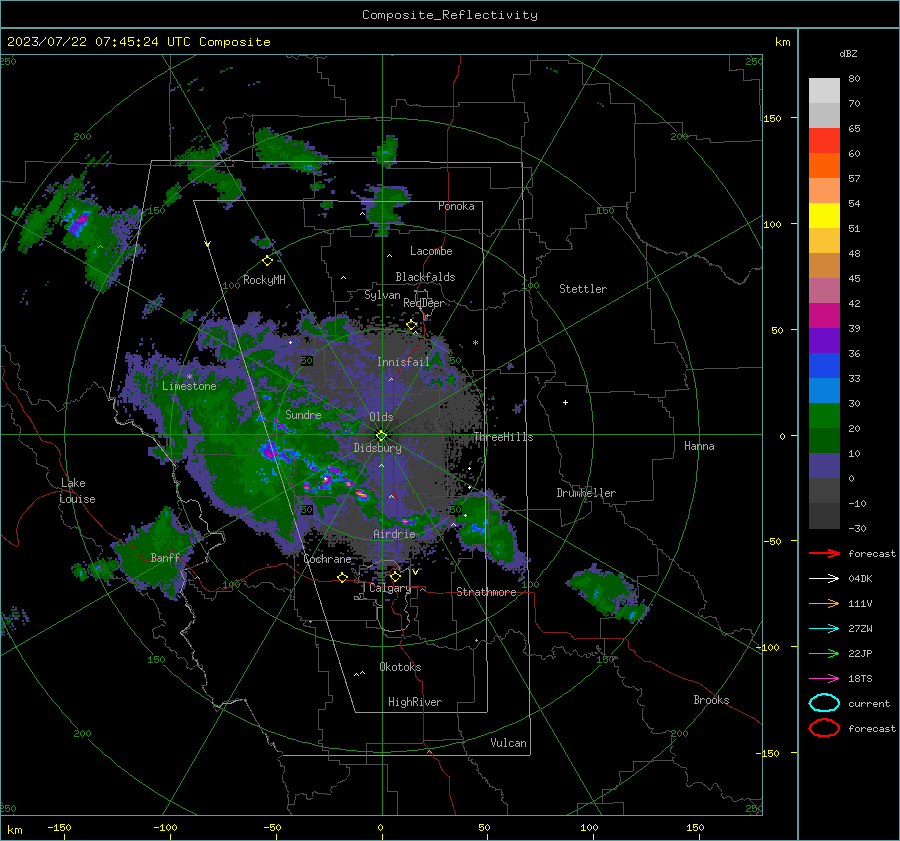The width and height of the screenshot is (900, 841).
Task: Click the red forecast arrow in legend
Action: [x=824, y=553]
